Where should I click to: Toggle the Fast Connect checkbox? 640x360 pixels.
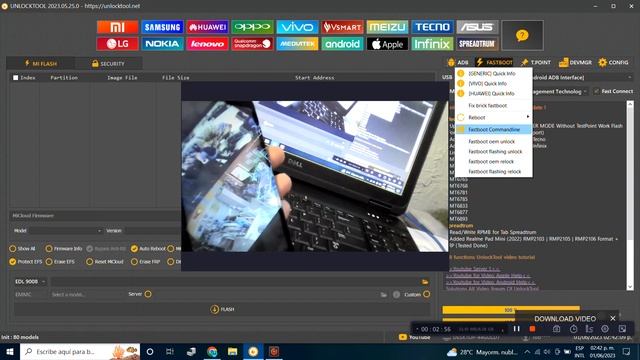coord(596,91)
